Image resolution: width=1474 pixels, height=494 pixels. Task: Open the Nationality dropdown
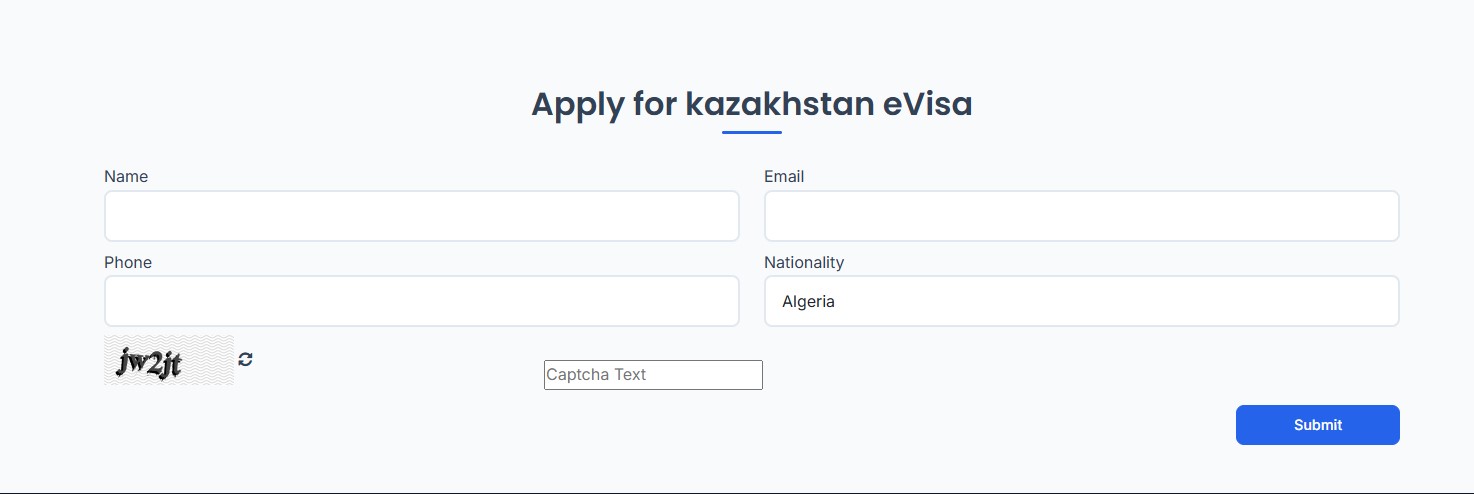coord(1081,301)
